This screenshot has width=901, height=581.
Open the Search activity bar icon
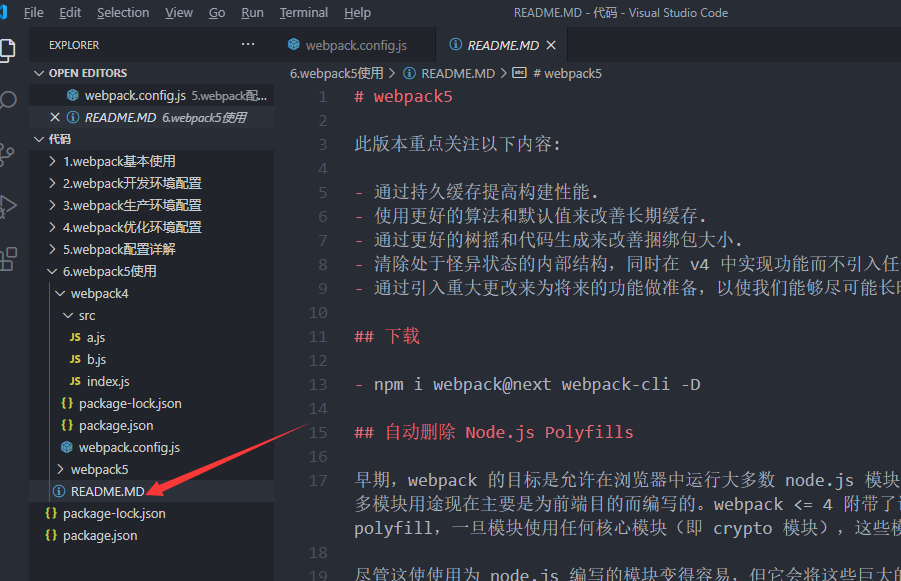(7, 100)
